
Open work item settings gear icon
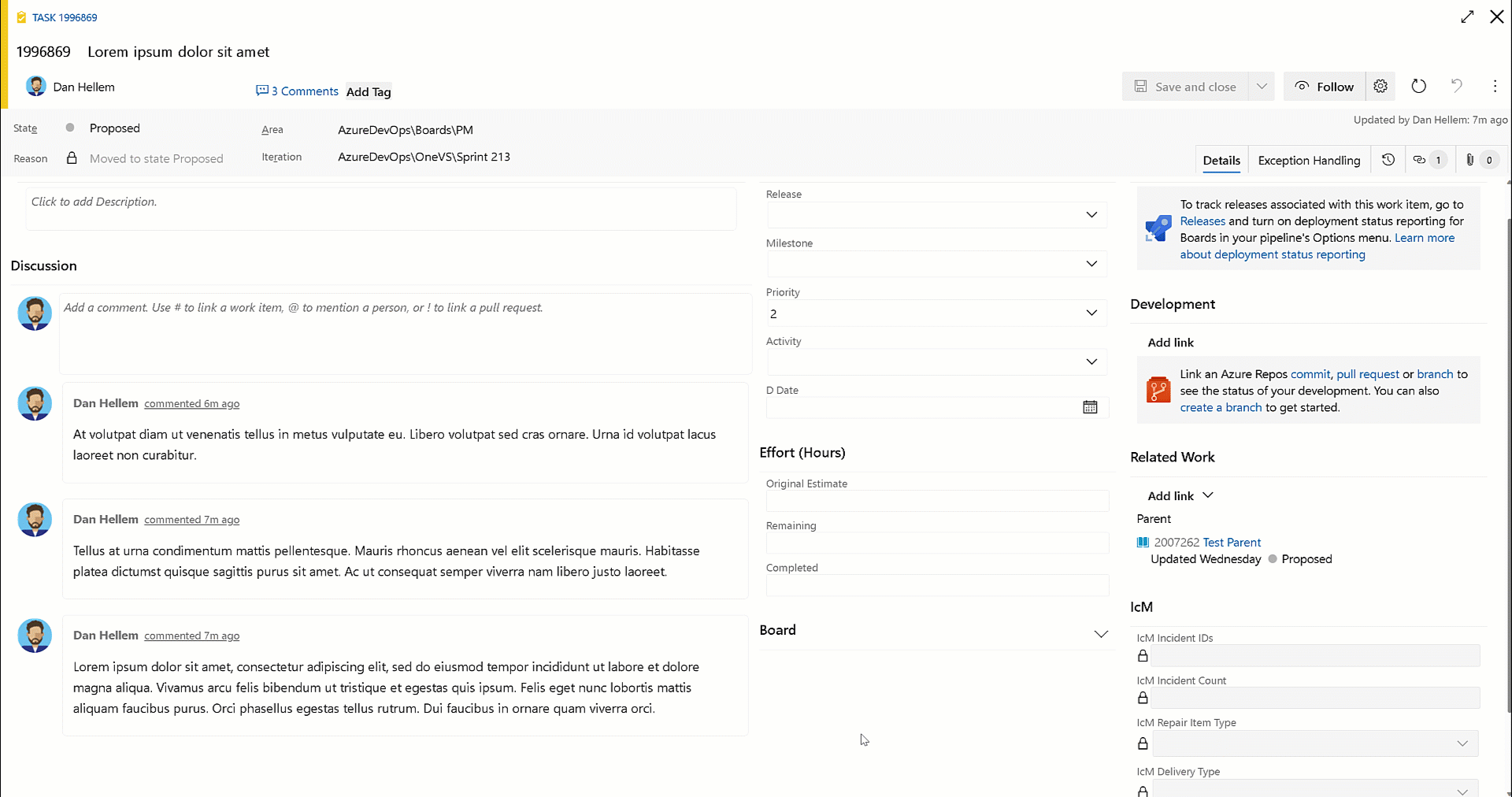(x=1380, y=87)
